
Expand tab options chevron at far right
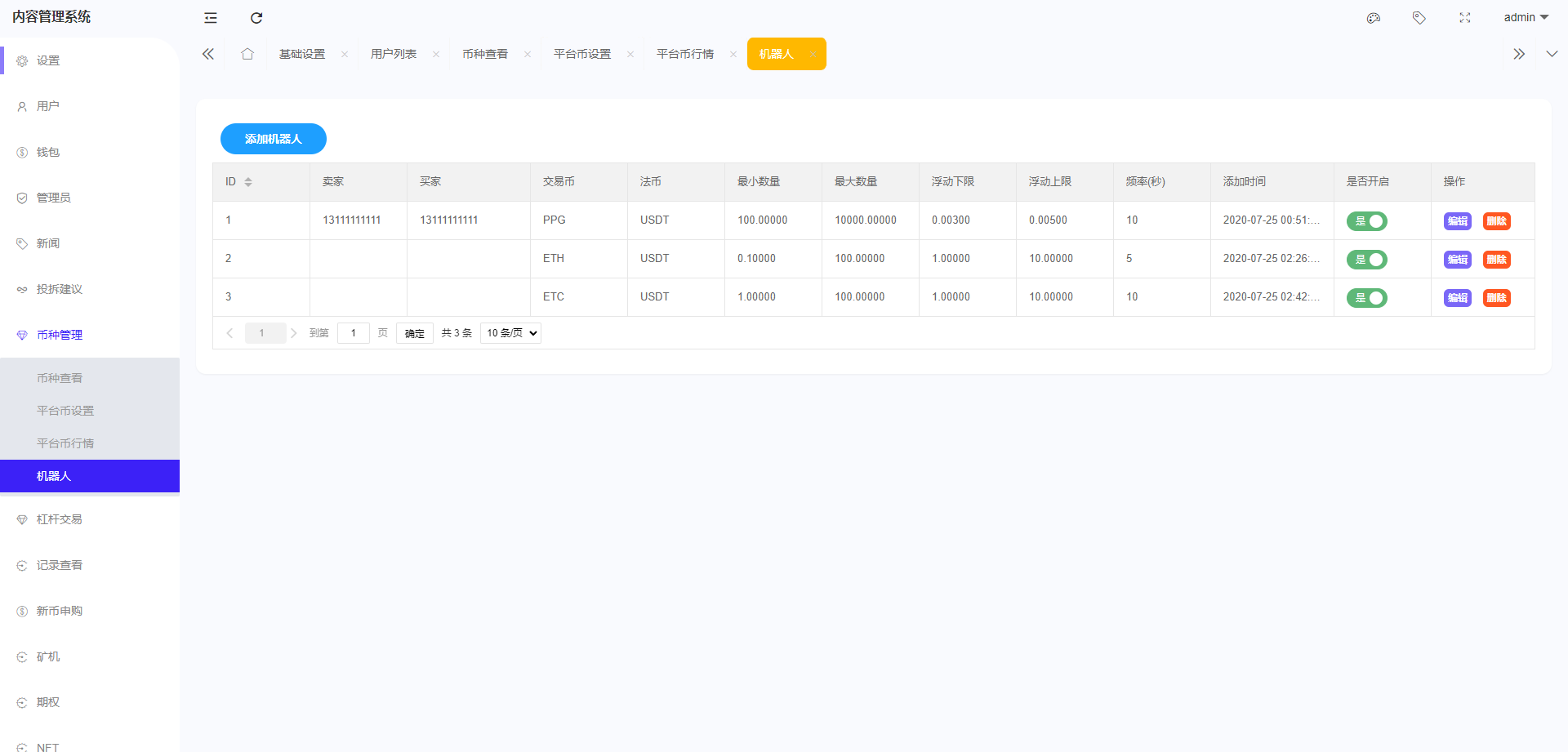[1552, 54]
